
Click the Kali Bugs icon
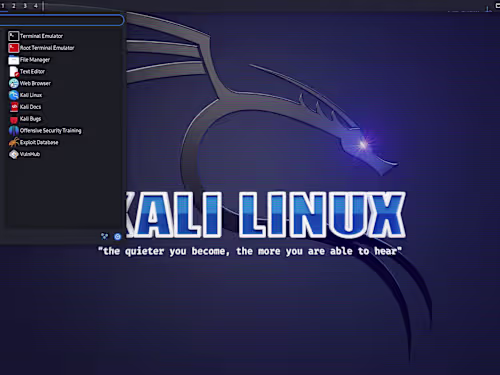click(x=14, y=119)
